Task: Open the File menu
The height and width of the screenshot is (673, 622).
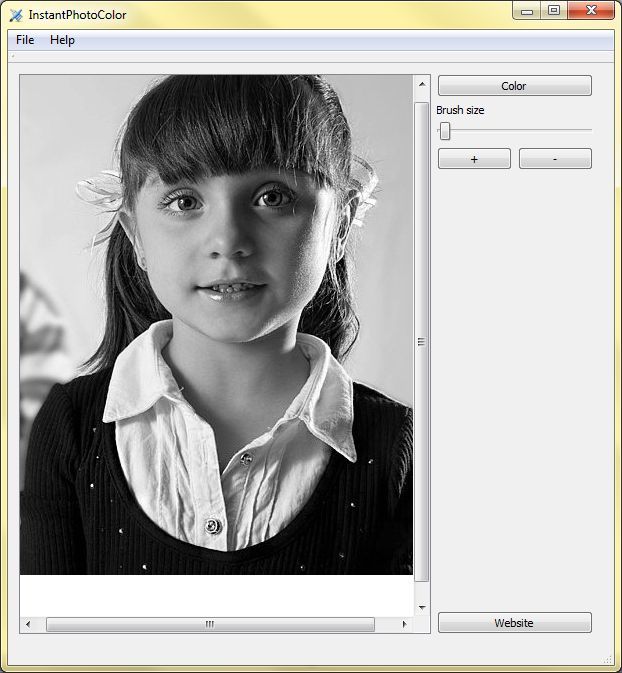Action: tap(25, 40)
